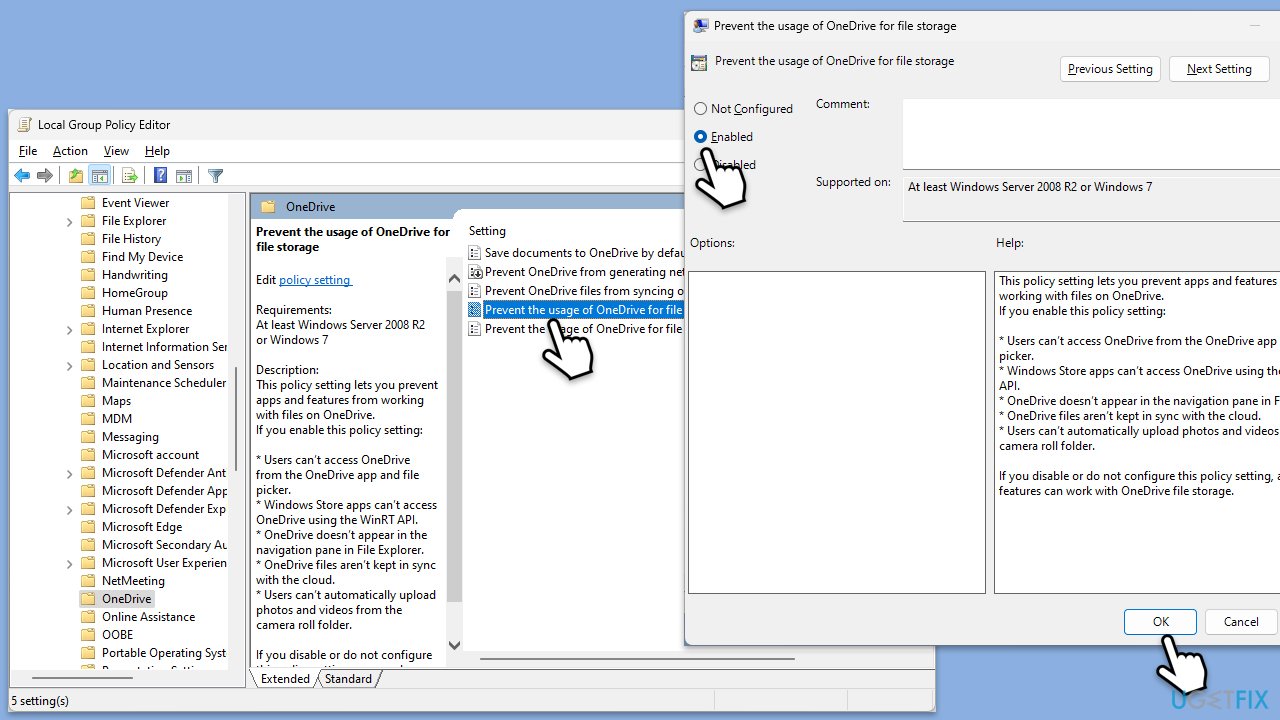Viewport: 1280px width, 720px height.
Task: Switch to the Extended tab
Action: coord(285,679)
